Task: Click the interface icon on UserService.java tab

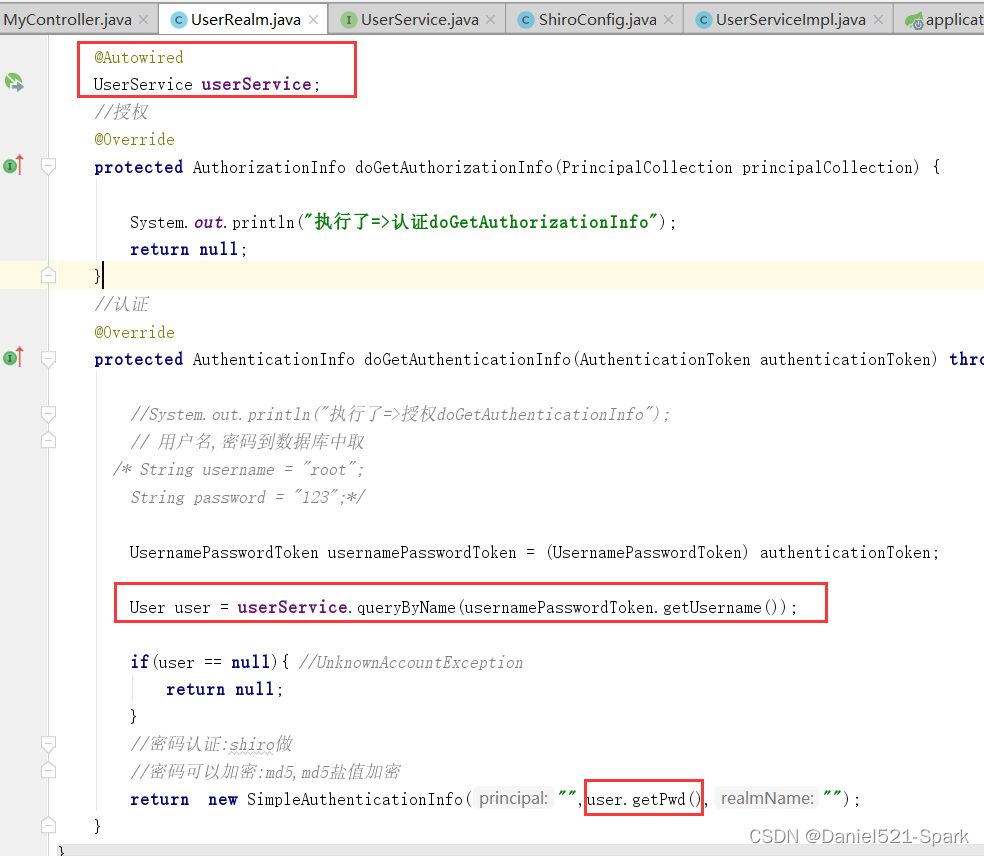Action: [x=348, y=20]
